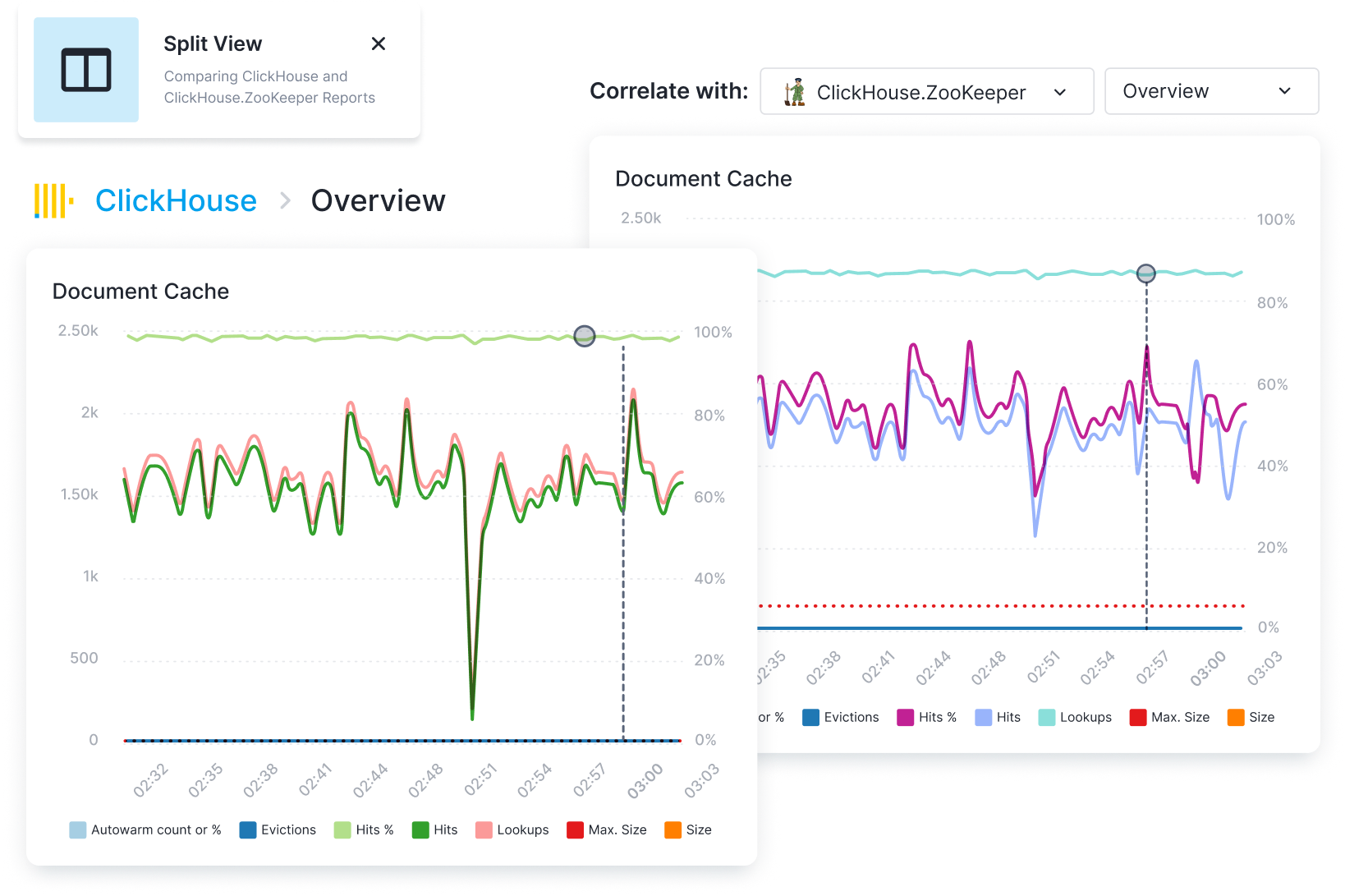The height and width of the screenshot is (896, 1345).
Task: Toggle Evictions series in left chart legend
Action: (278, 829)
